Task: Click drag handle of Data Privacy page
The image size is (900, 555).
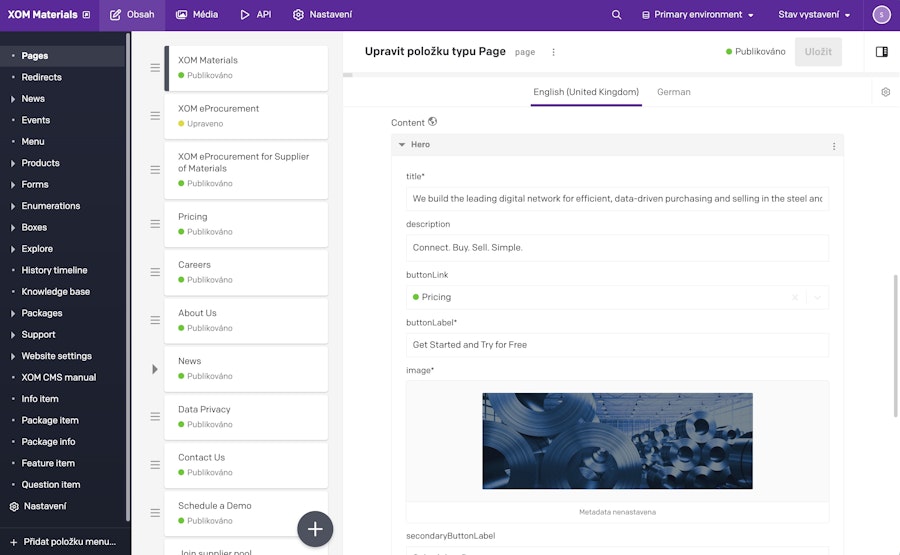Action: click(155, 417)
